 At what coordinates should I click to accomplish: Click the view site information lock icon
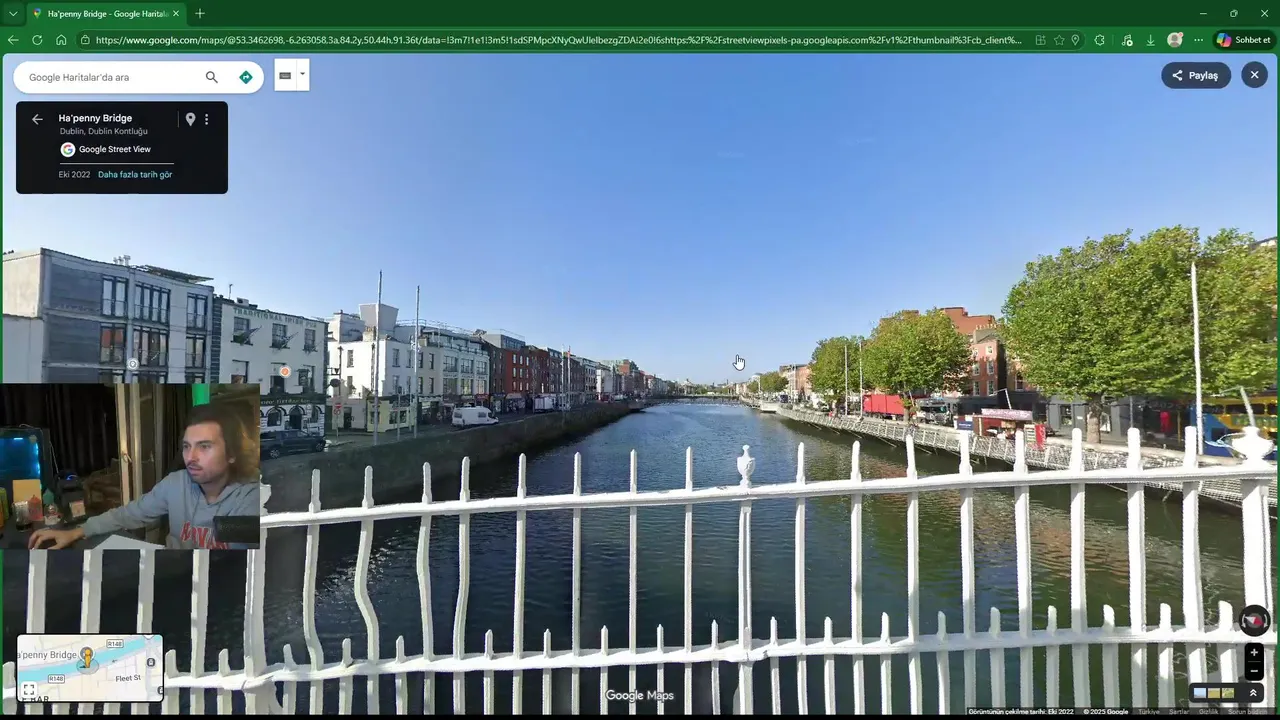86,40
